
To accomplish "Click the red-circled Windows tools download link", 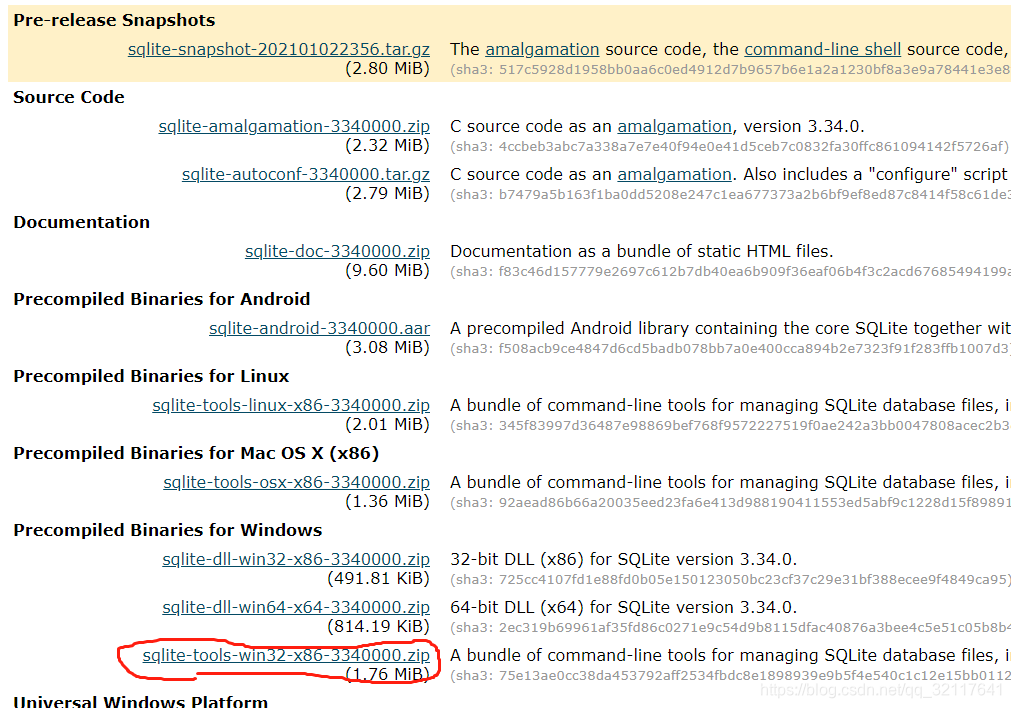I will (x=288, y=657).
